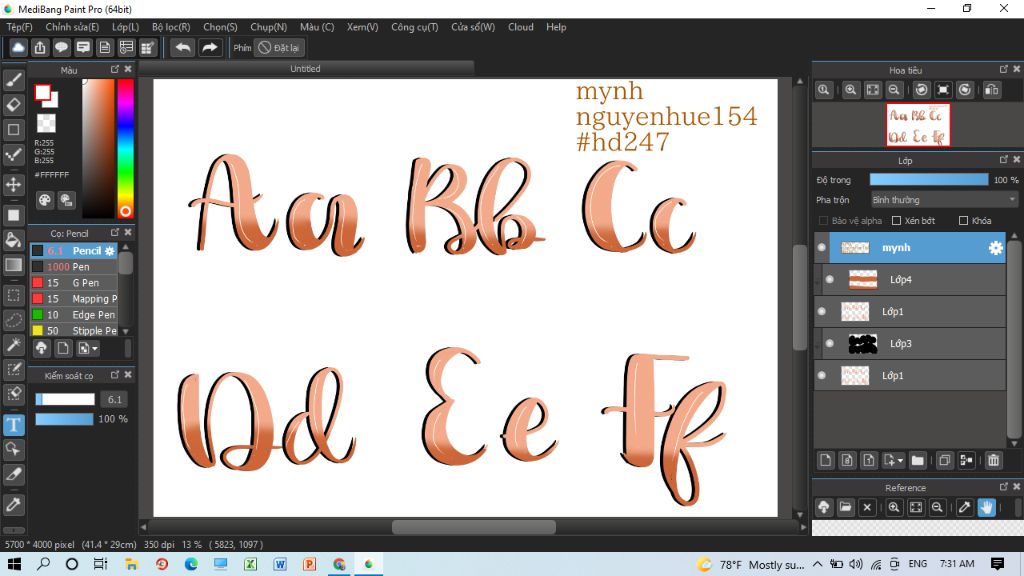Viewport: 1024px width, 576px height.
Task: Select the Magic Wand tool
Action: [14, 344]
